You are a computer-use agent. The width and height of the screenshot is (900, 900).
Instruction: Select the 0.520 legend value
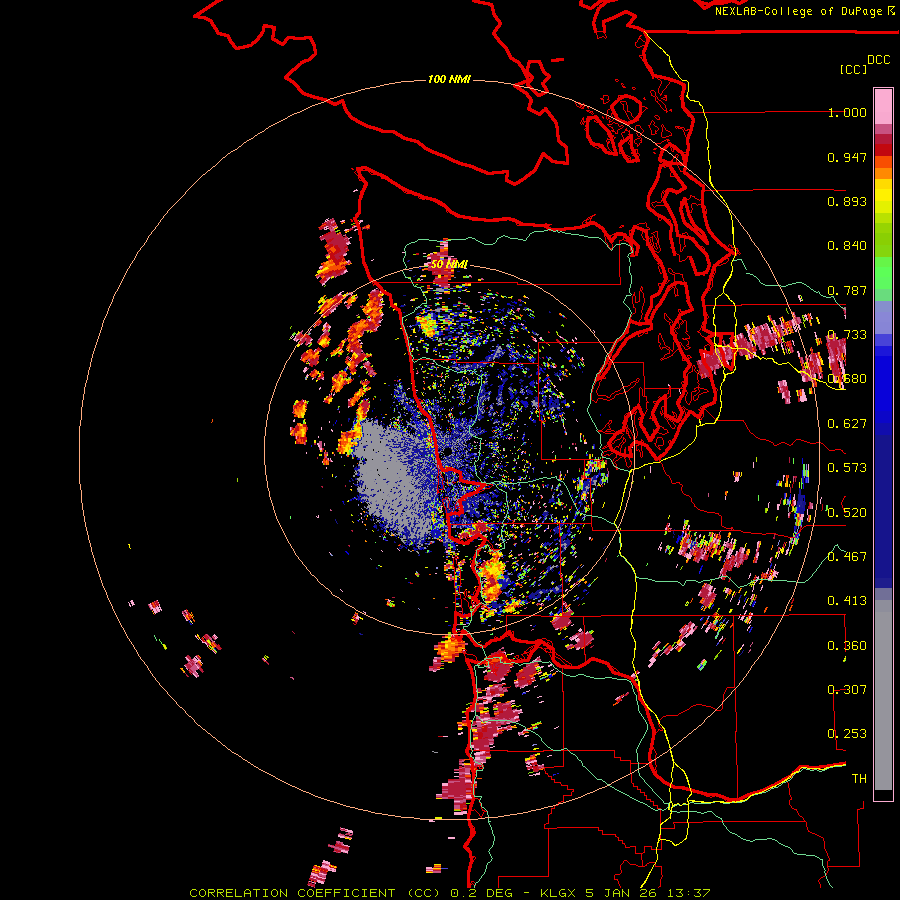[x=847, y=513]
